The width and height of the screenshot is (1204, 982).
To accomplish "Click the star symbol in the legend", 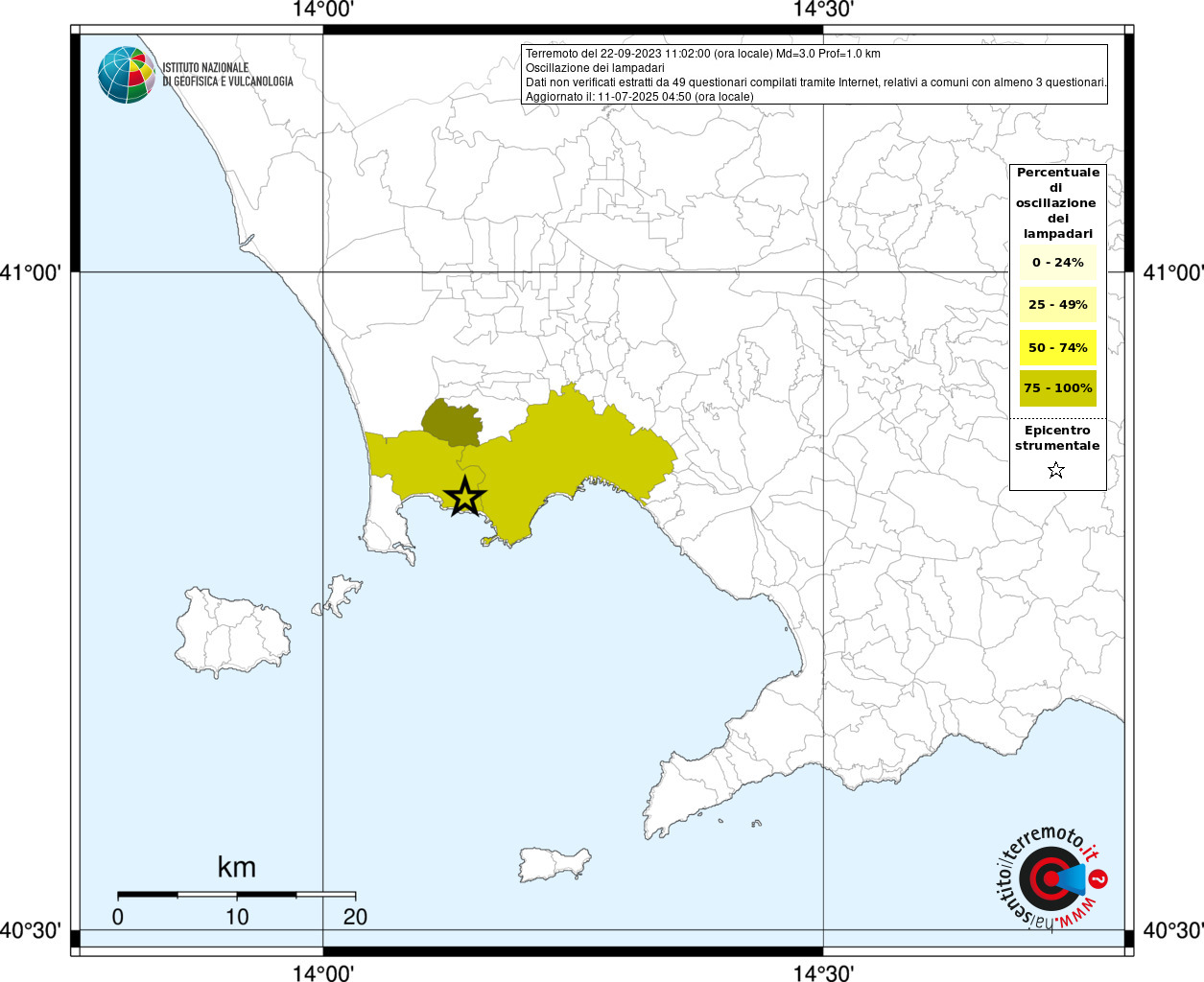I will pos(1056,470).
